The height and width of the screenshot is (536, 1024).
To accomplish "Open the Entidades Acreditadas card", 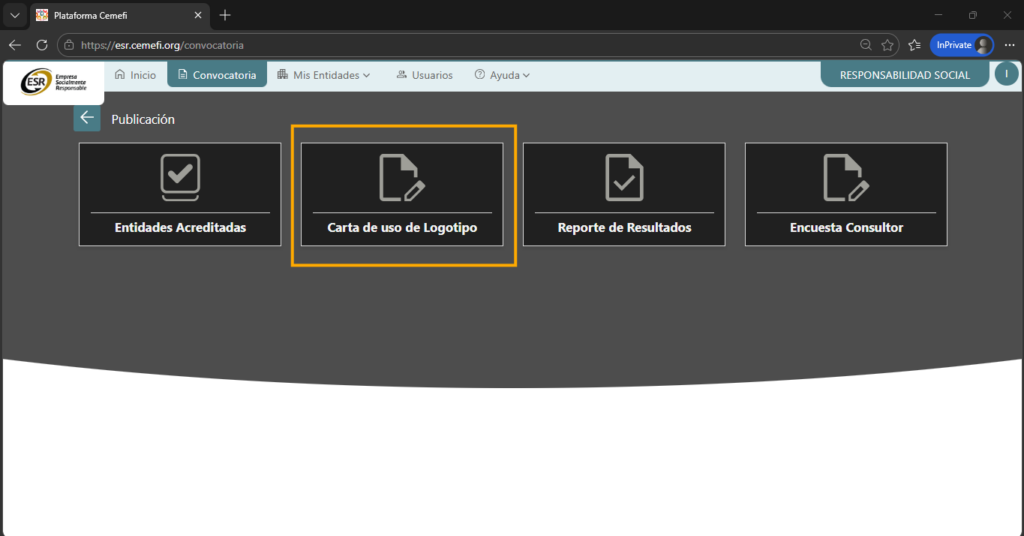I will pyautogui.click(x=180, y=194).
